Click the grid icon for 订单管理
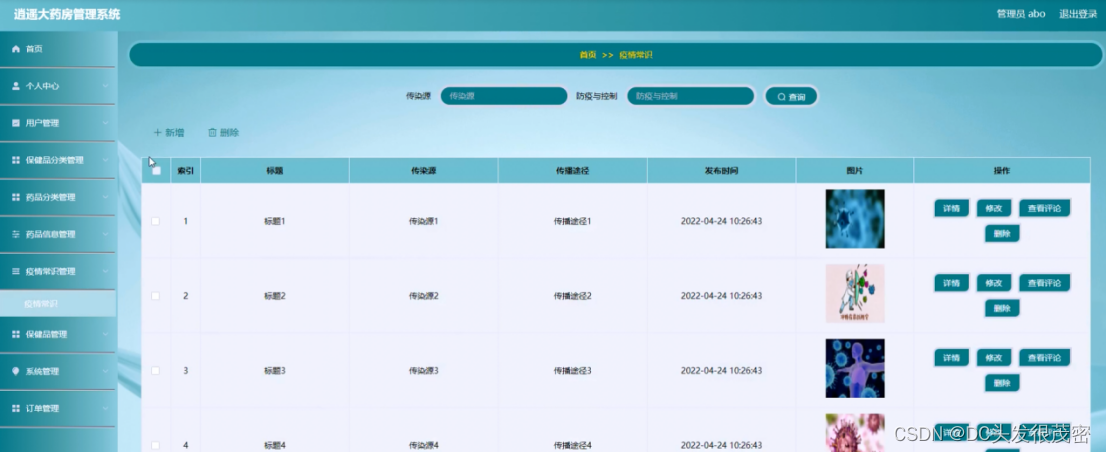Image resolution: width=1106 pixels, height=453 pixels. pos(16,409)
